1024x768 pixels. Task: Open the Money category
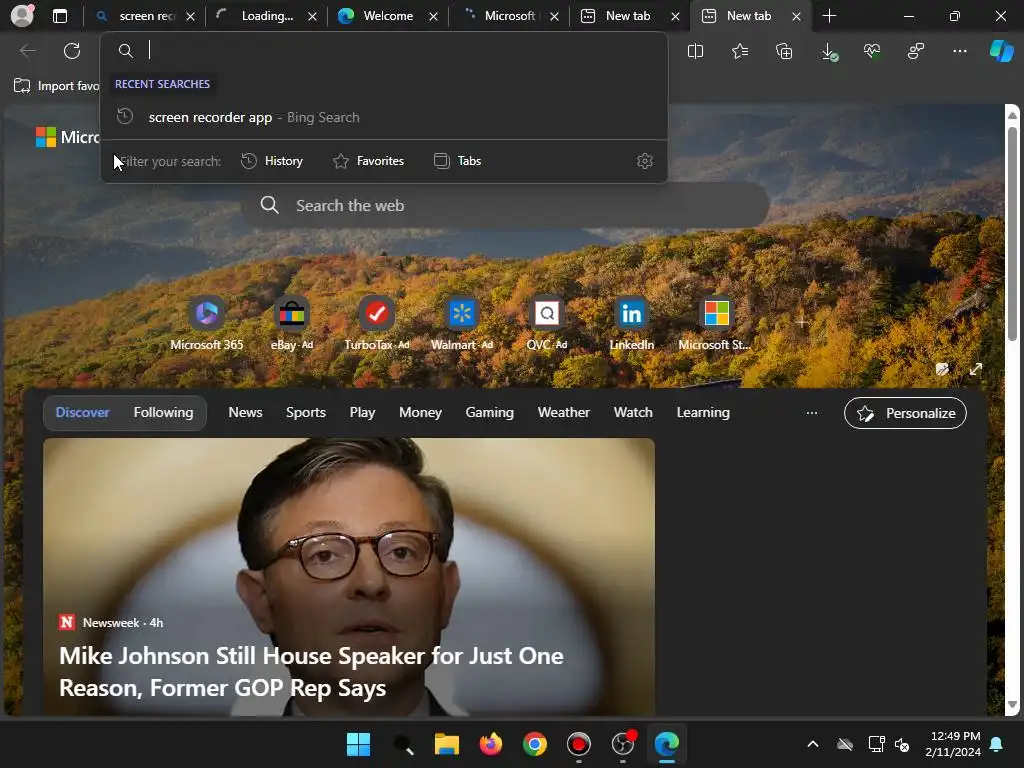[x=420, y=413]
